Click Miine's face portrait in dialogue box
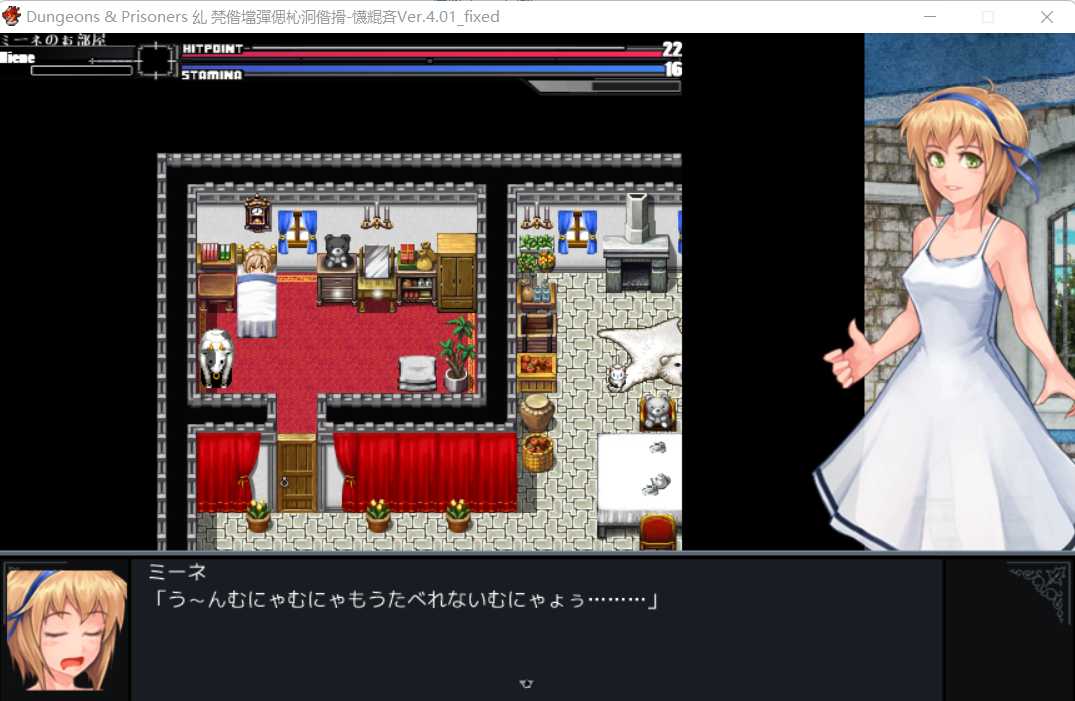The height and width of the screenshot is (701, 1075). point(67,629)
